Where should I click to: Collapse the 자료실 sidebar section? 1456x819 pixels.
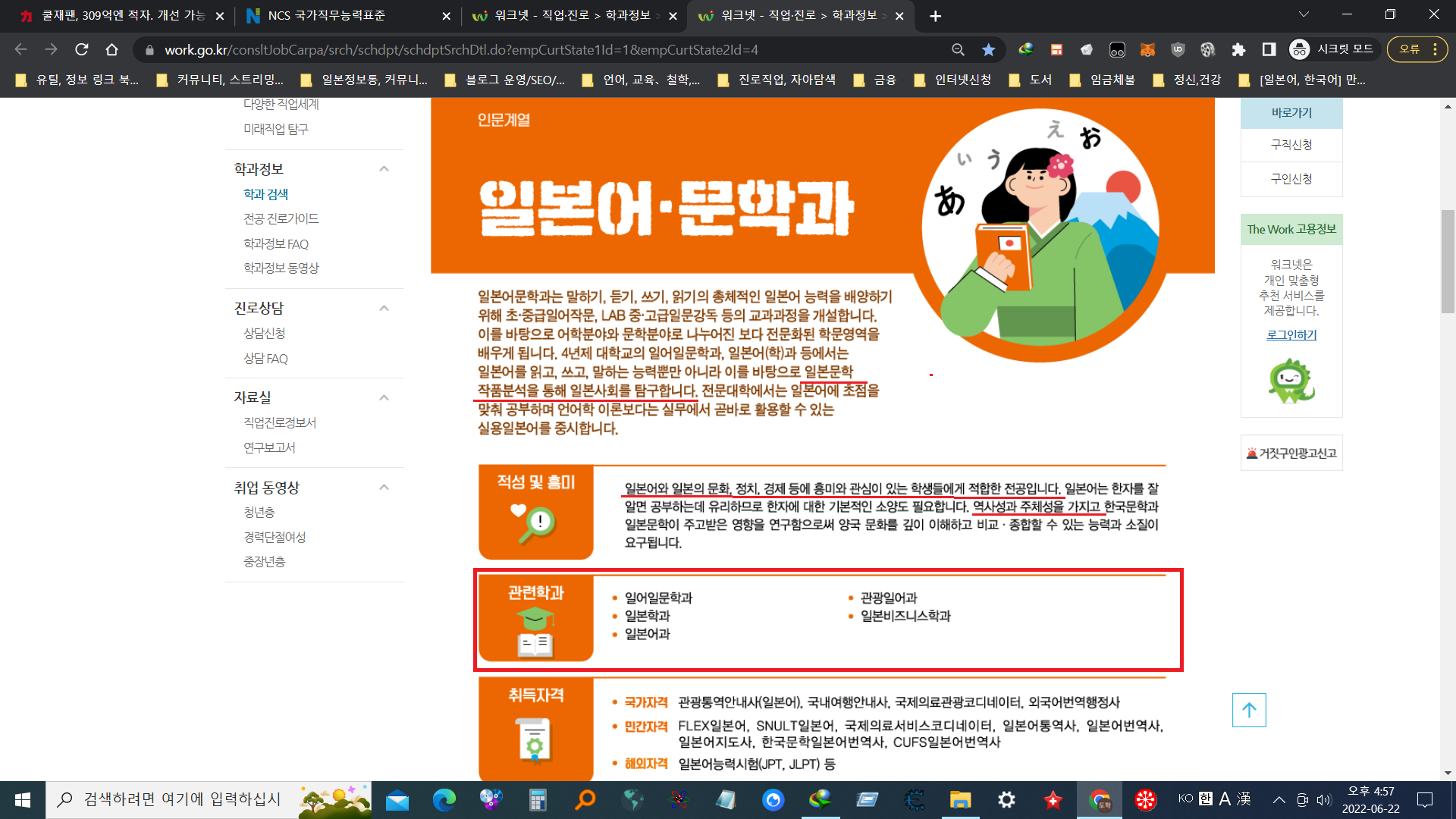coord(384,397)
